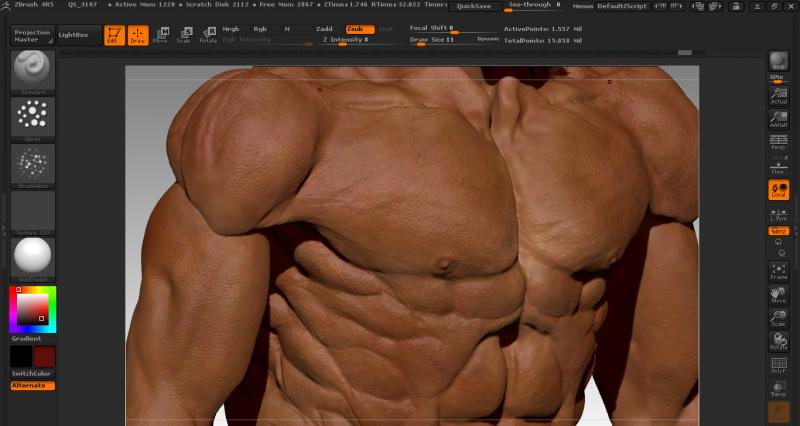Click the Scale view icon in right shelf
This screenshot has width=800, height=426.
point(779,318)
